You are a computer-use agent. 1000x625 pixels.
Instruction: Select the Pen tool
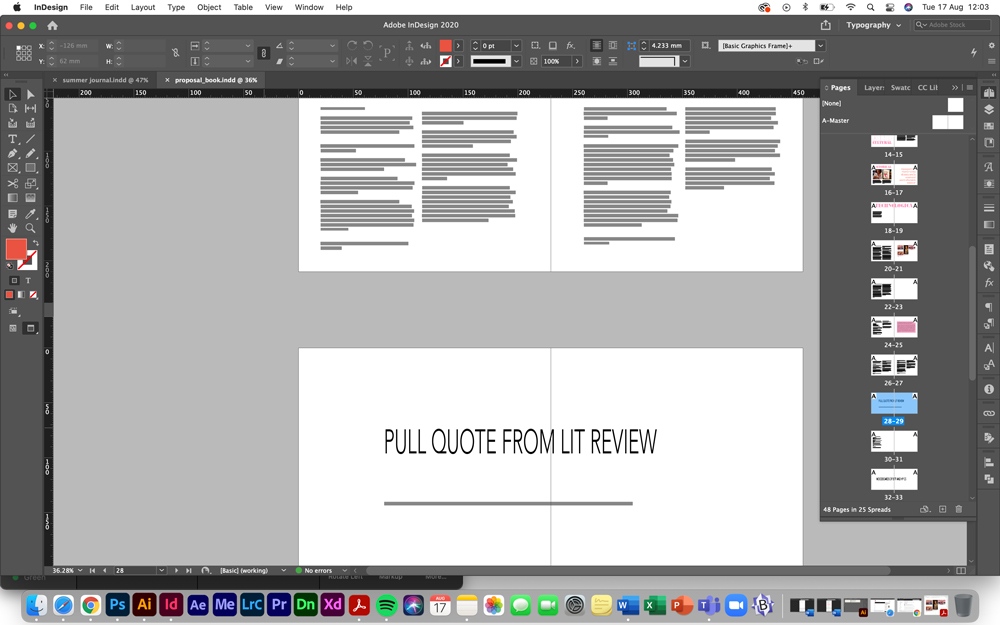(x=13, y=152)
